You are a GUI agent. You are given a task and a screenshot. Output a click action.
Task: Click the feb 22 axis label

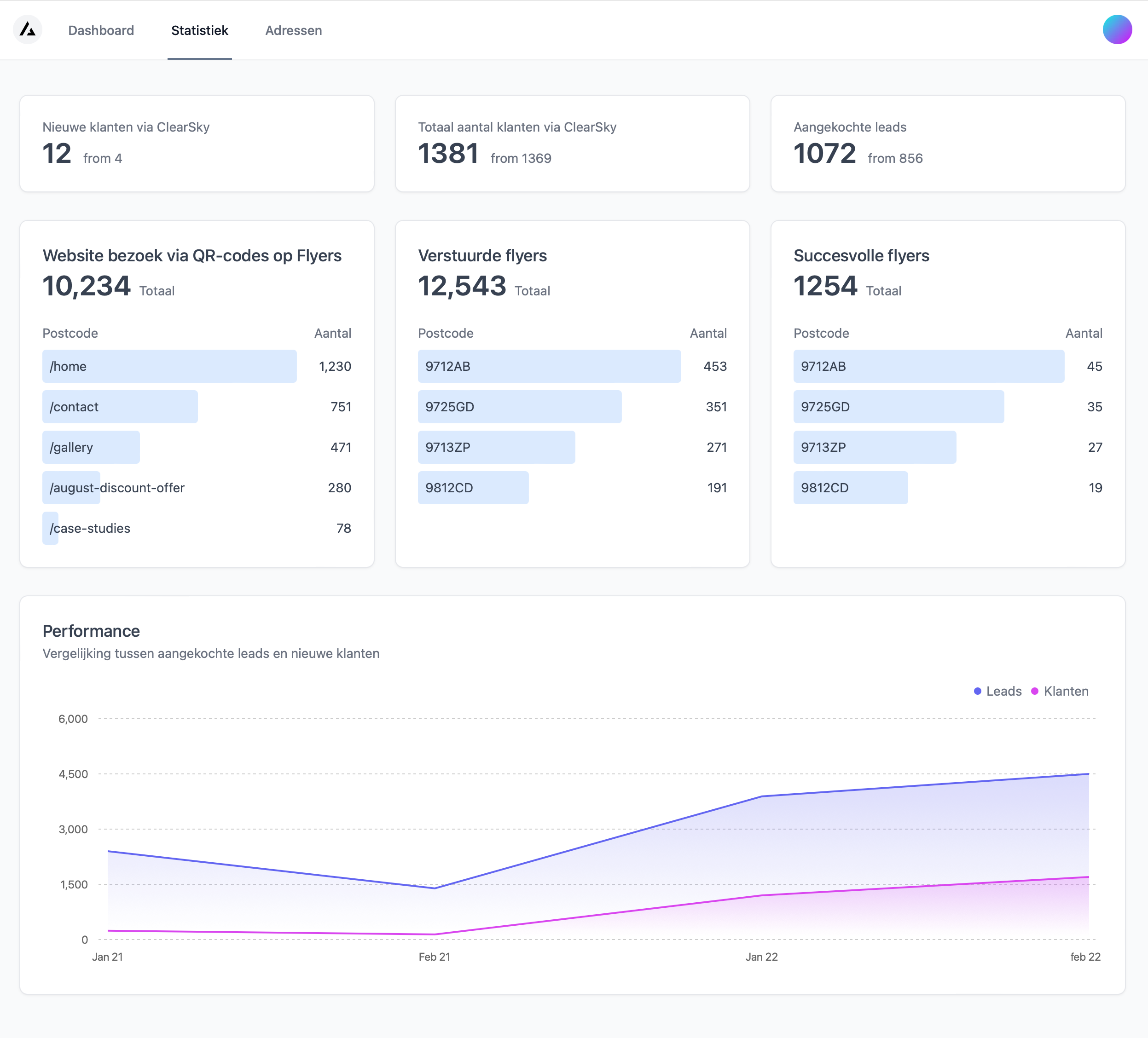tap(1085, 957)
